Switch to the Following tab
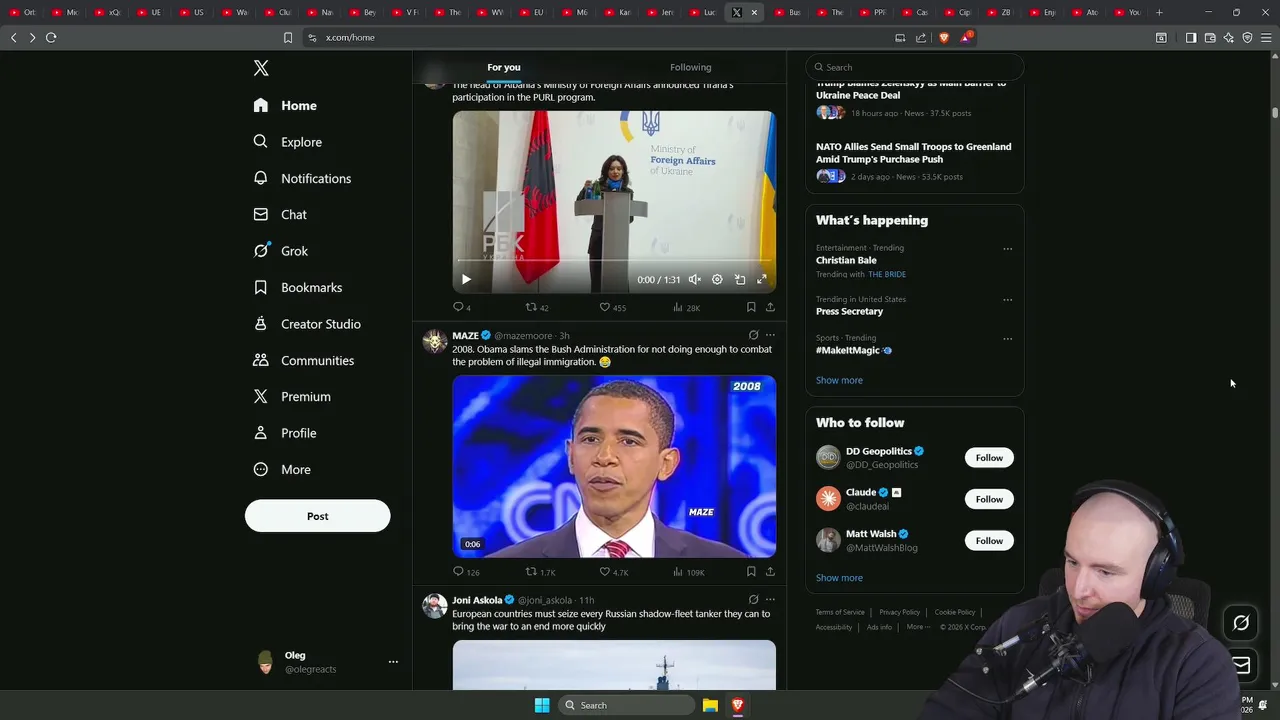This screenshot has width=1280, height=720. pos(690,67)
